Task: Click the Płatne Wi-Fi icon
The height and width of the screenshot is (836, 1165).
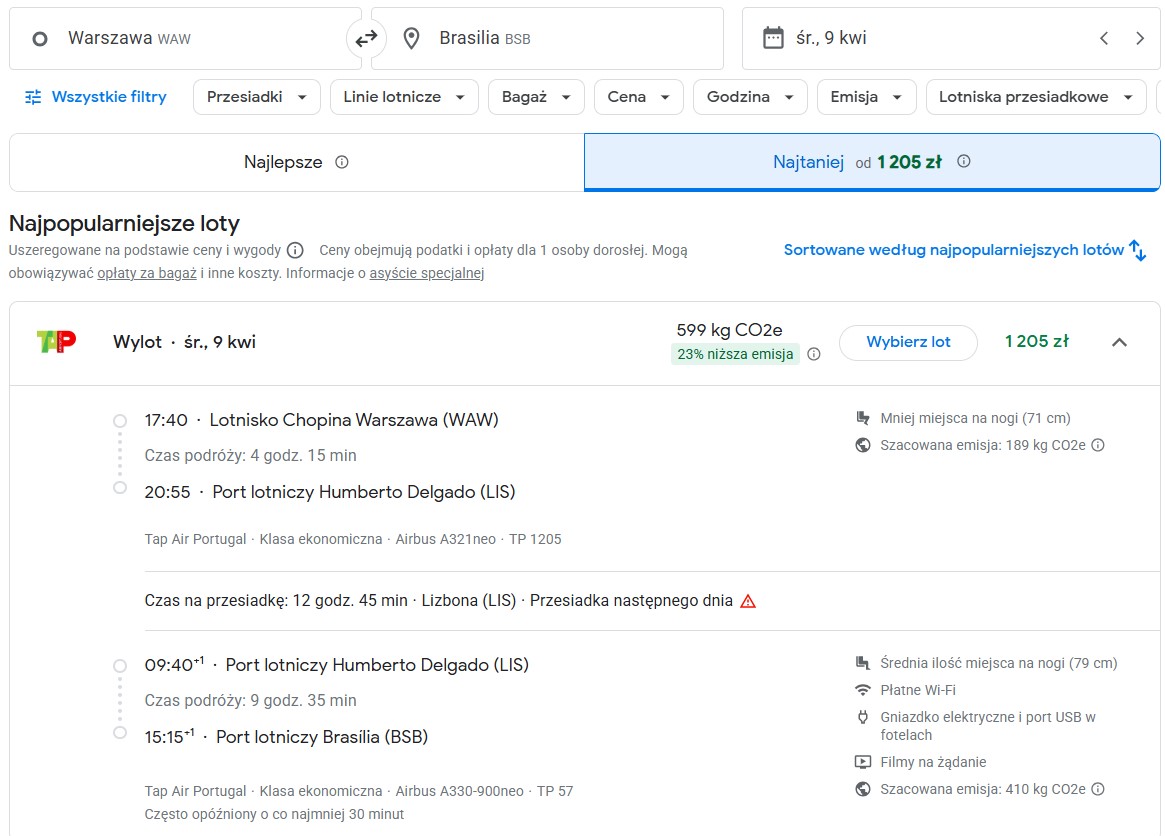Action: tap(863, 690)
